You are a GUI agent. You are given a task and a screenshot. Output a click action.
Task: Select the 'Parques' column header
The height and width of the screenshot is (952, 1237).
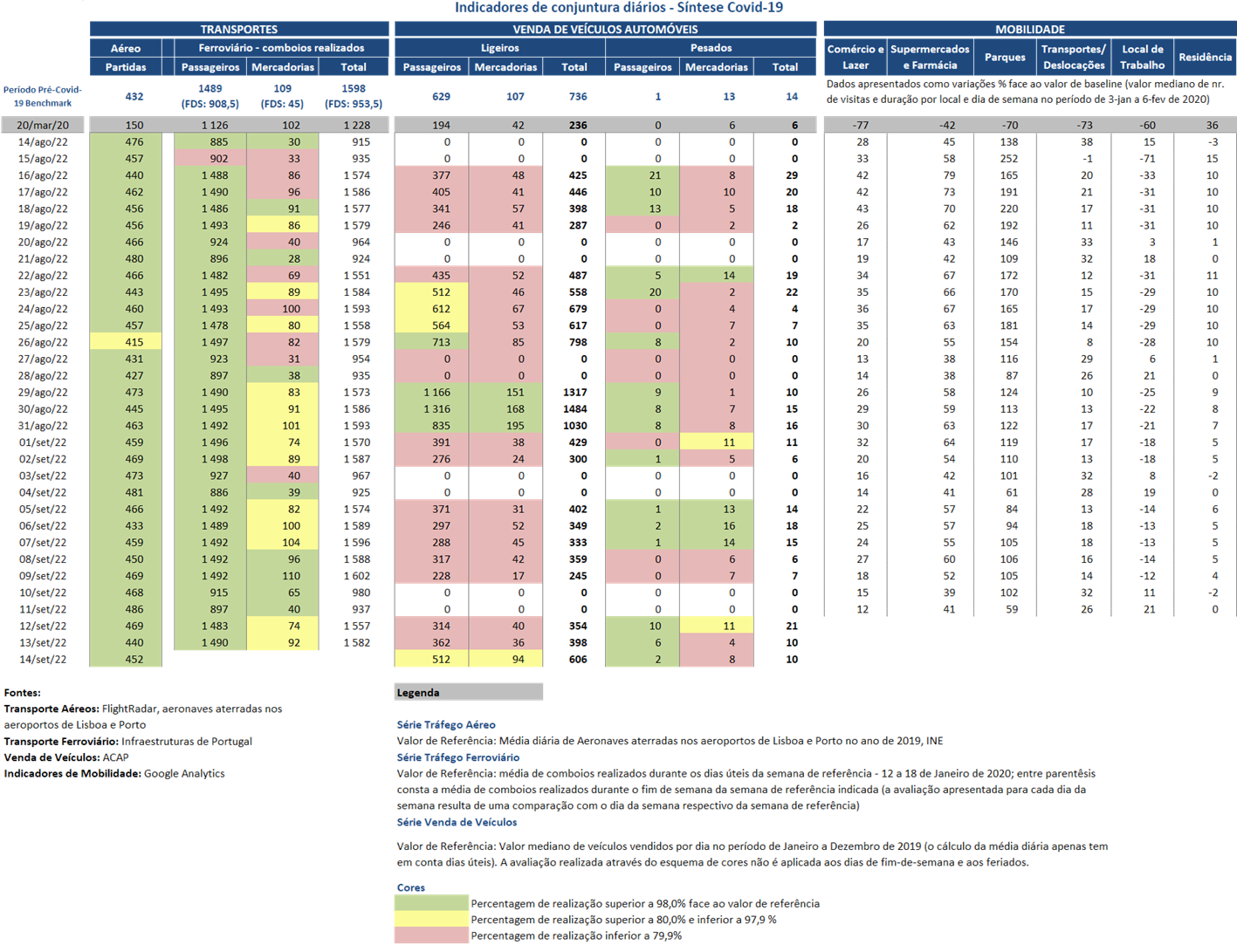click(x=1005, y=58)
